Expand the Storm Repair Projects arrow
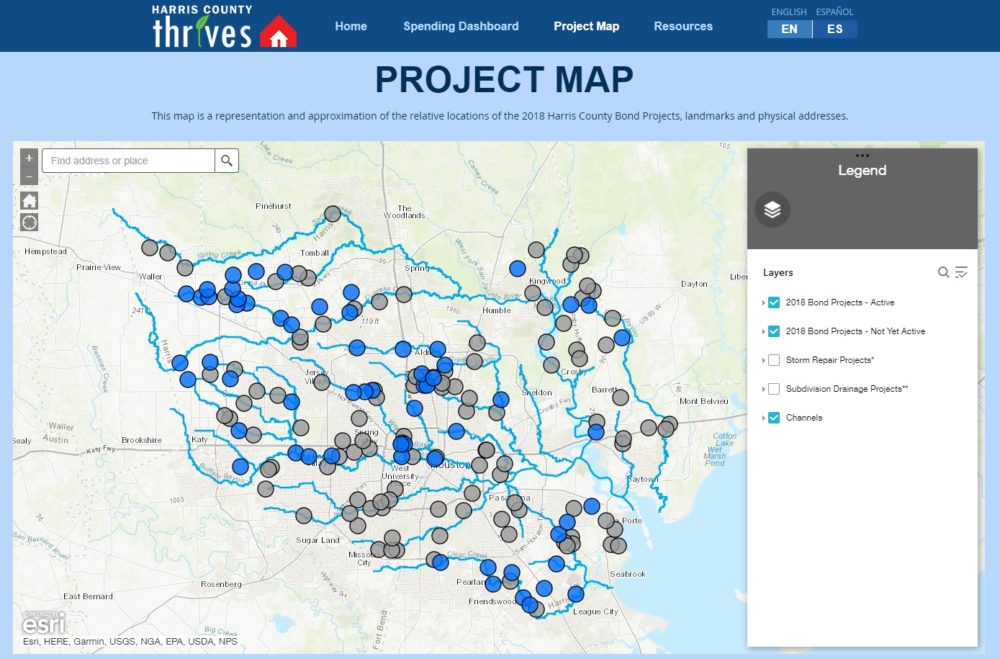 pyautogui.click(x=763, y=360)
